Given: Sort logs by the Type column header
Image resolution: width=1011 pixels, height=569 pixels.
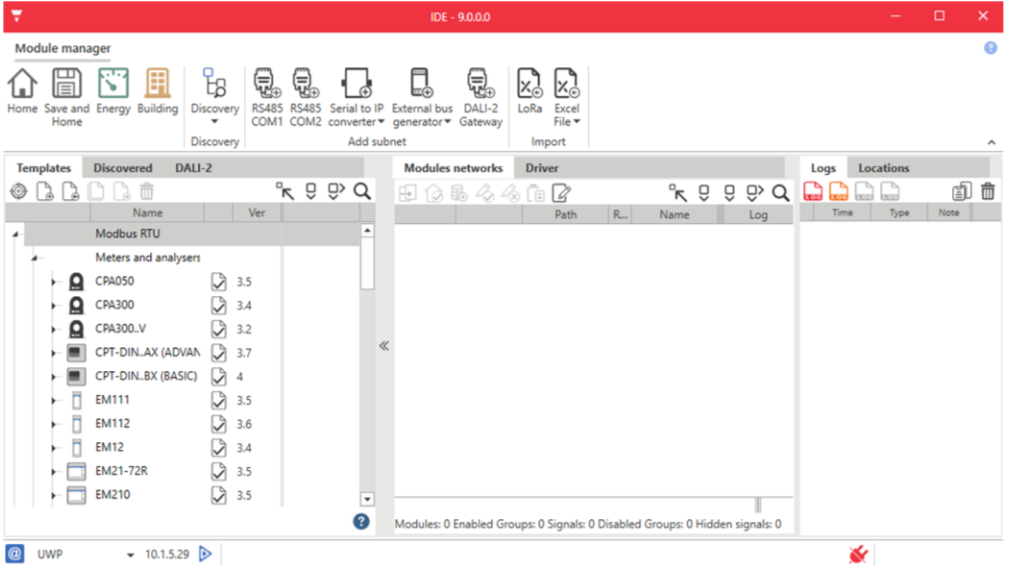Looking at the screenshot, I should click(899, 212).
